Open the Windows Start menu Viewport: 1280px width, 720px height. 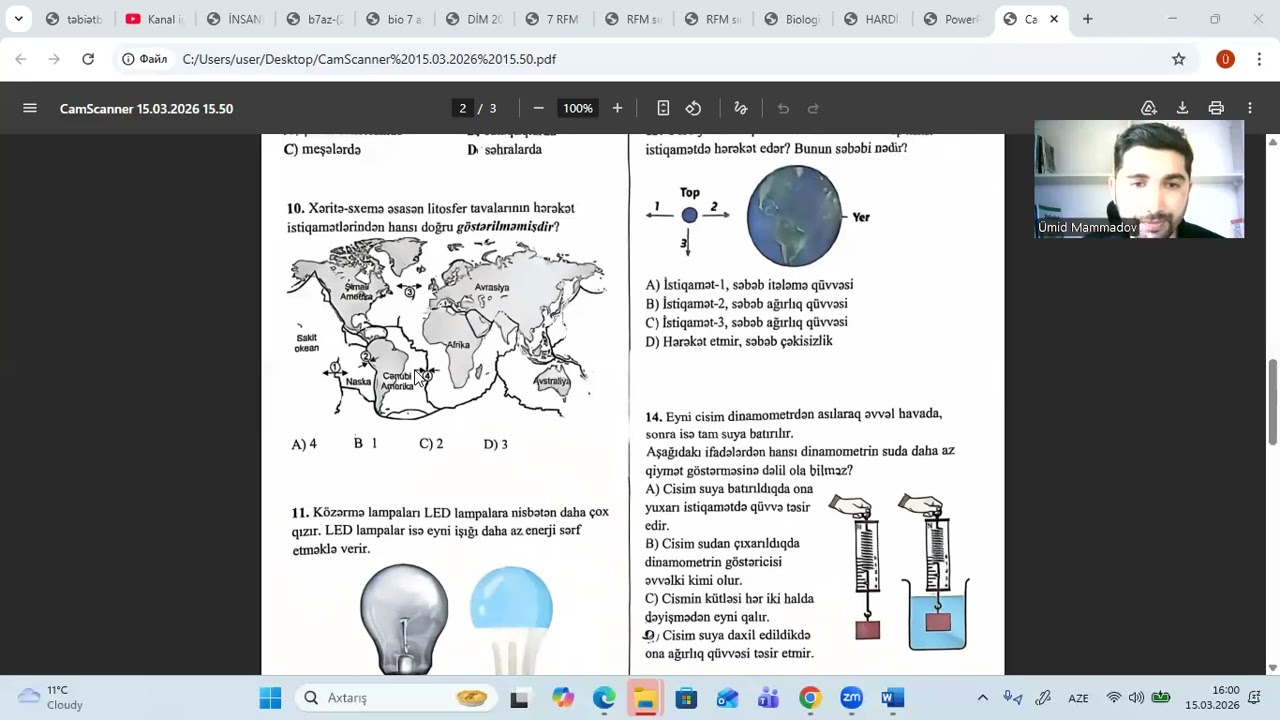tap(270, 698)
